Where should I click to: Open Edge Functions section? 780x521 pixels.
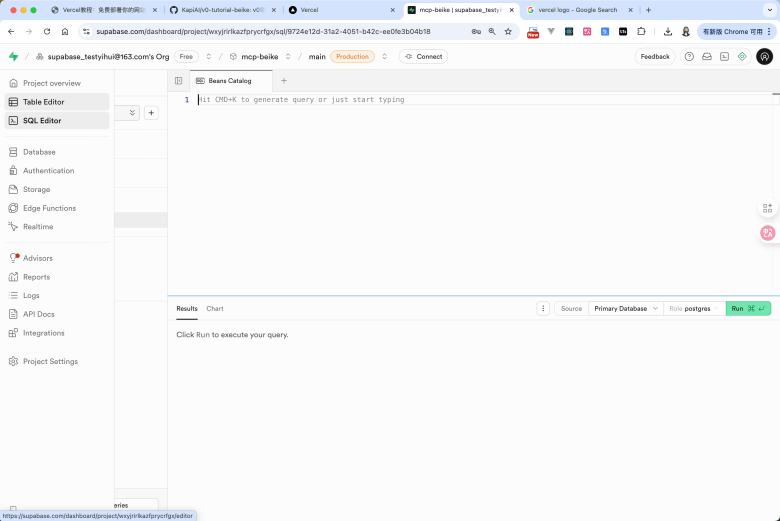pyautogui.click(x=49, y=208)
